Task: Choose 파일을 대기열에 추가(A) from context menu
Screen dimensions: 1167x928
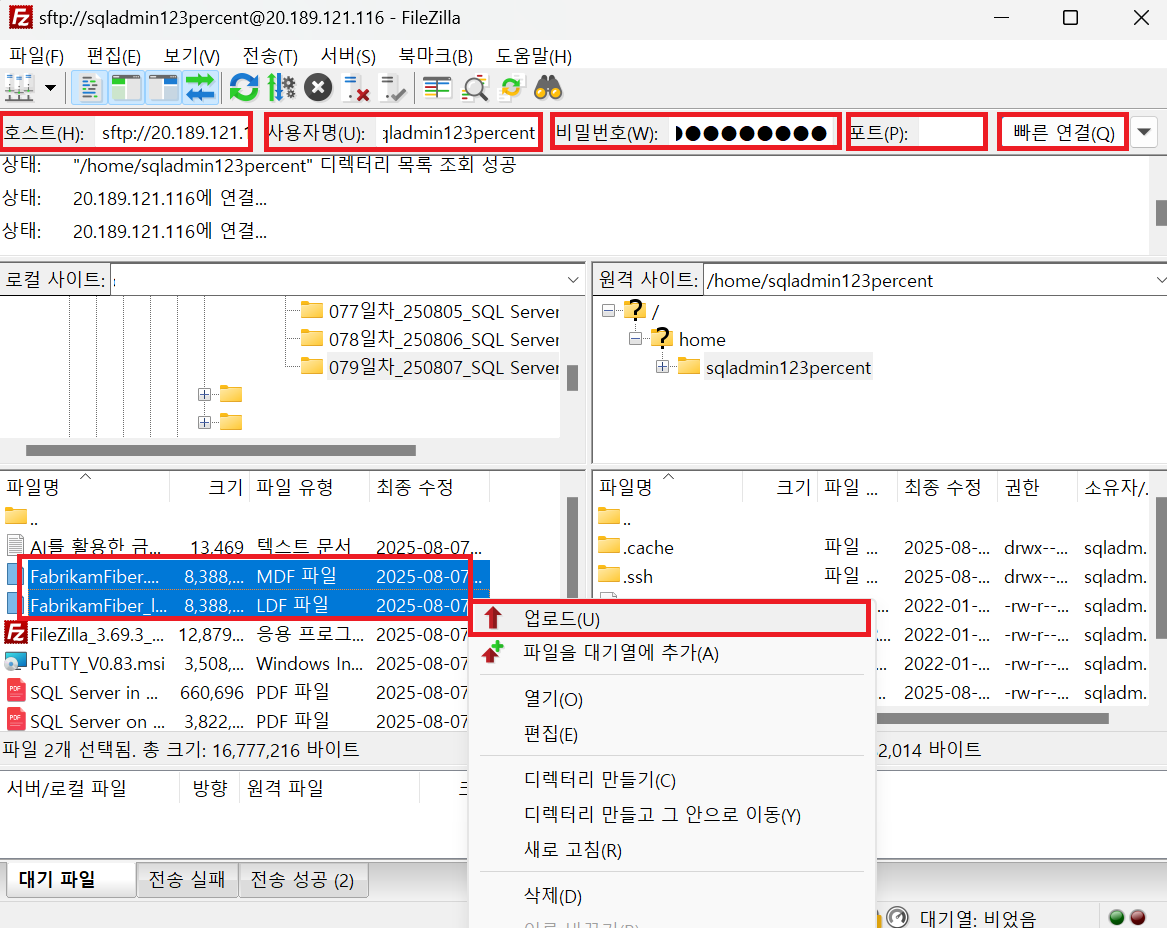Action: pyautogui.click(x=669, y=653)
